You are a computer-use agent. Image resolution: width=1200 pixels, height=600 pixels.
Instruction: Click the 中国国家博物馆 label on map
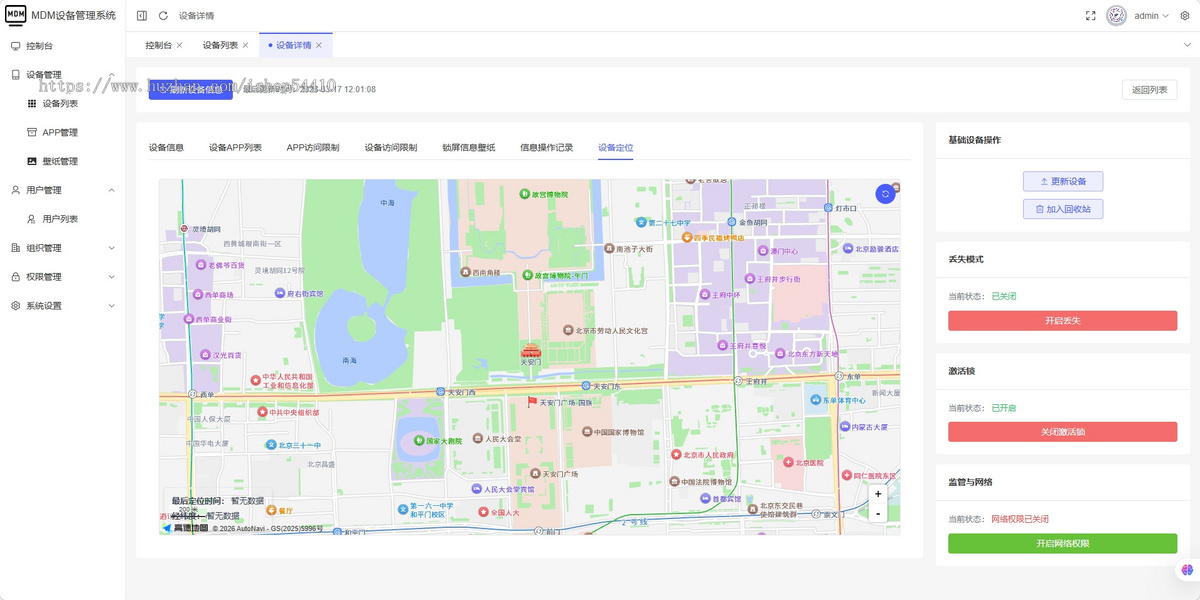coord(619,433)
